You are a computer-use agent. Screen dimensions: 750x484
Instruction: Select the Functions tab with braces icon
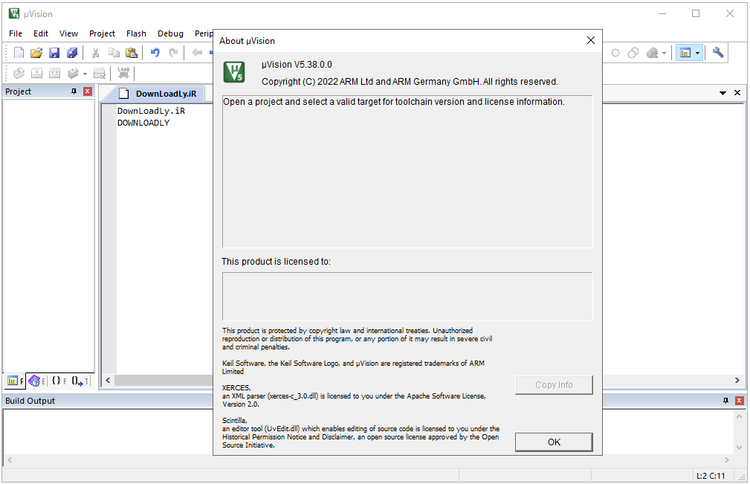(x=59, y=381)
